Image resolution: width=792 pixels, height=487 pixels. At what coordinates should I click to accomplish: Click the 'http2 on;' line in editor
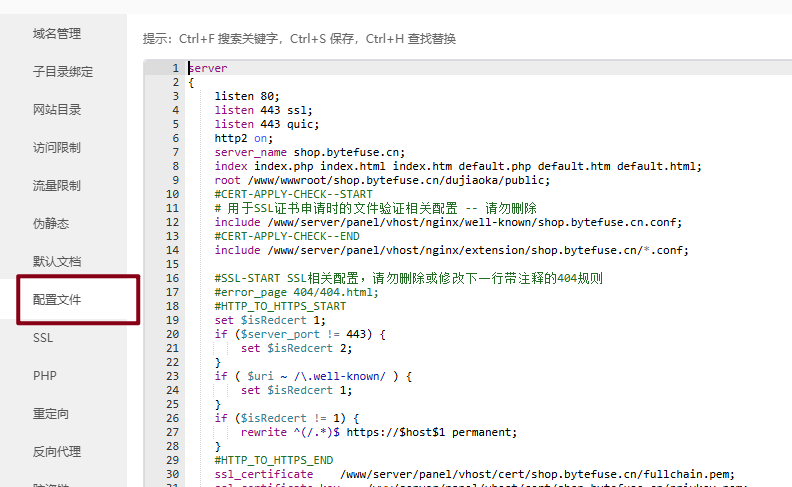click(242, 139)
